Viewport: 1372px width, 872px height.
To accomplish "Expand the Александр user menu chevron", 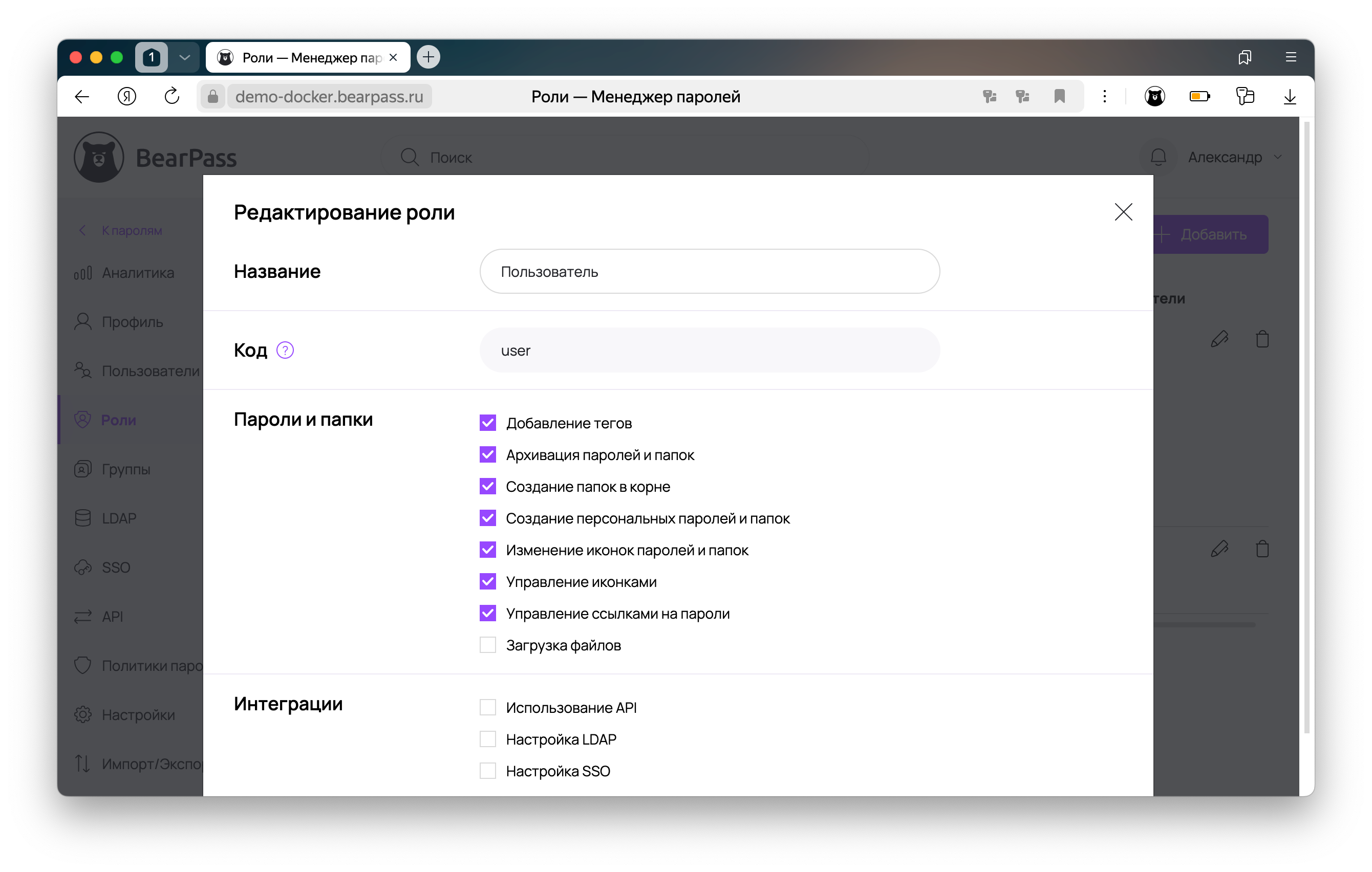I will coord(1278,157).
